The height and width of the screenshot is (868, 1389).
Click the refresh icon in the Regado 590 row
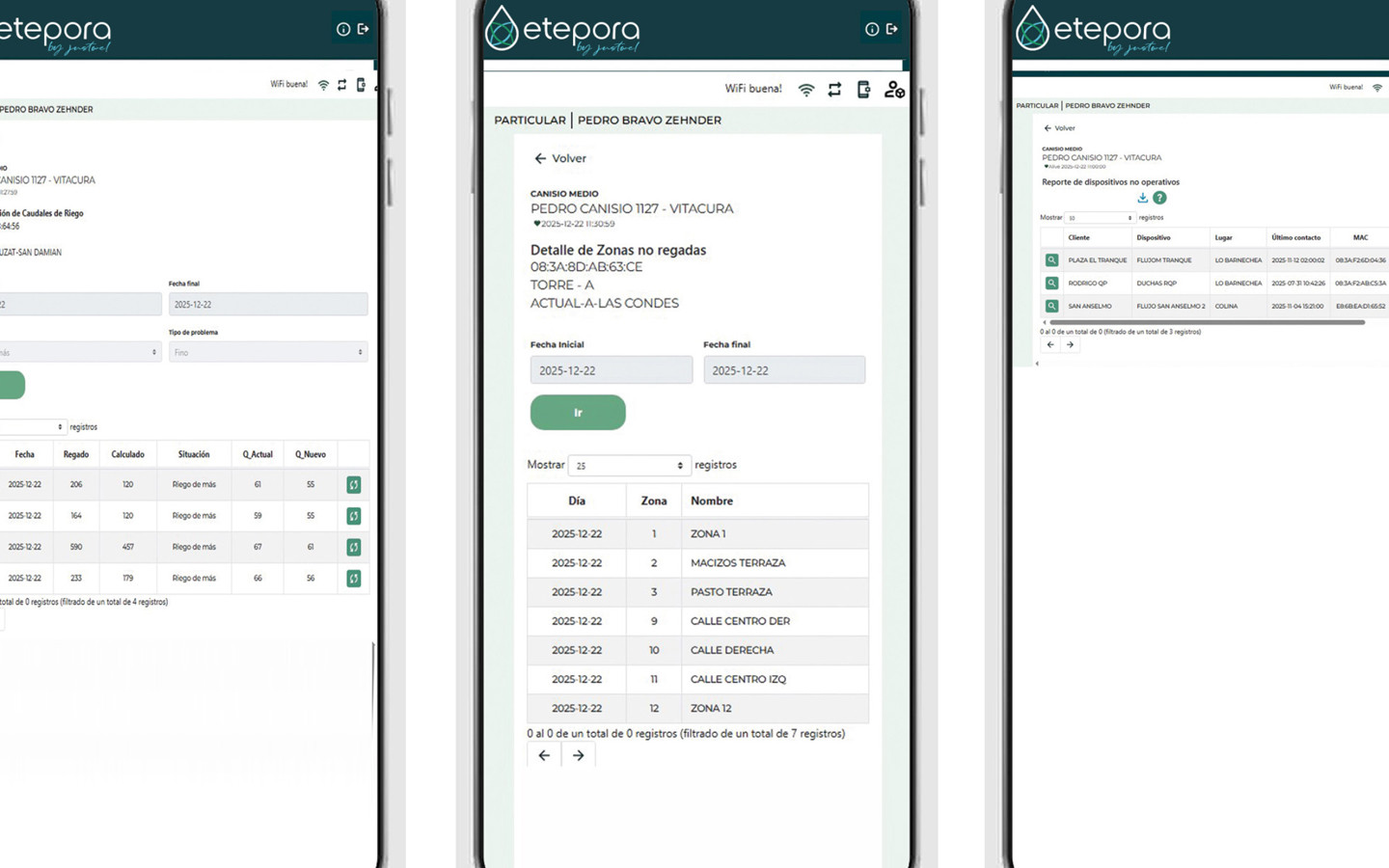click(354, 547)
